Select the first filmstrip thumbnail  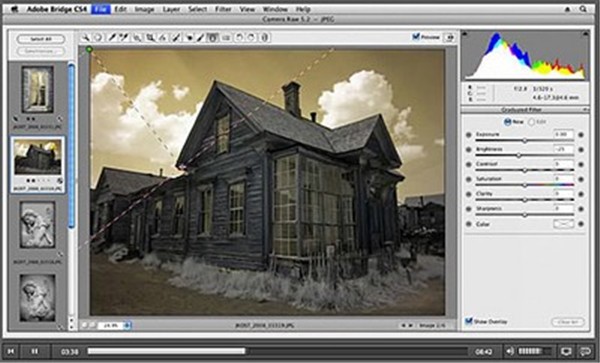point(38,90)
